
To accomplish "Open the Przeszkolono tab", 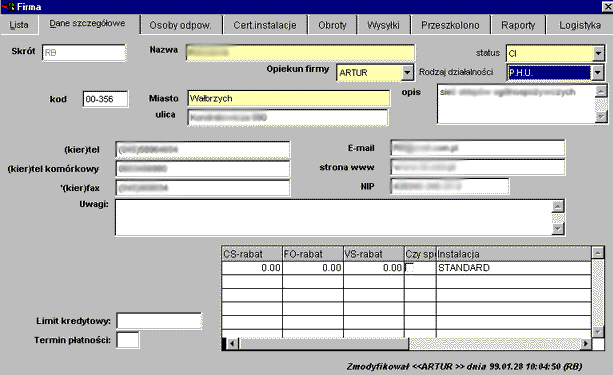I will point(450,25).
